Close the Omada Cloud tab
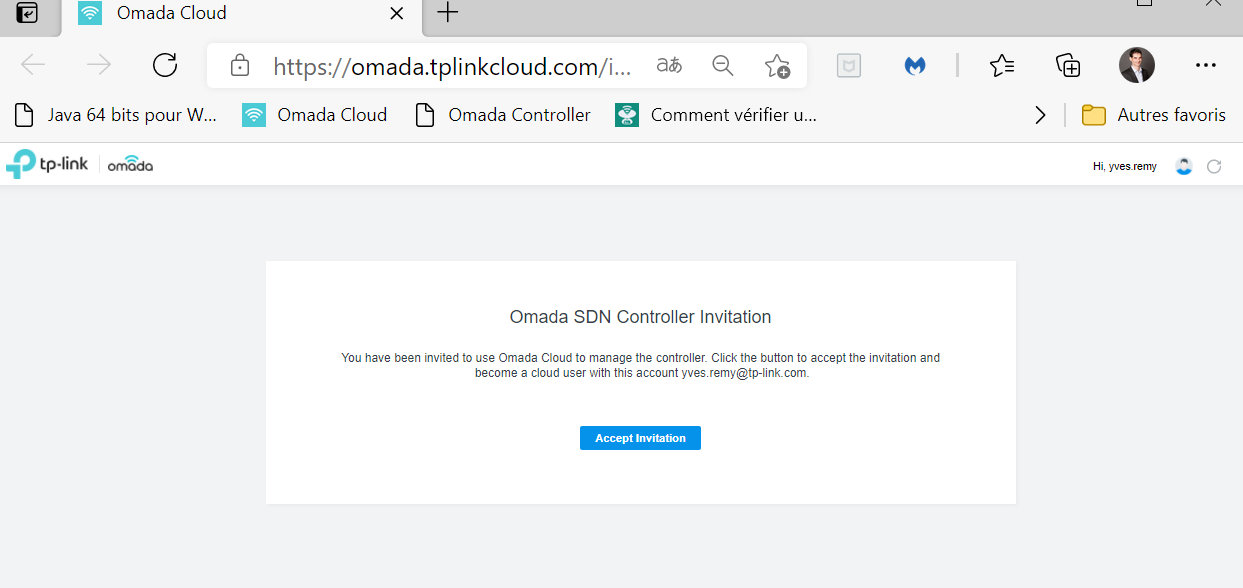1243x588 pixels. click(396, 14)
